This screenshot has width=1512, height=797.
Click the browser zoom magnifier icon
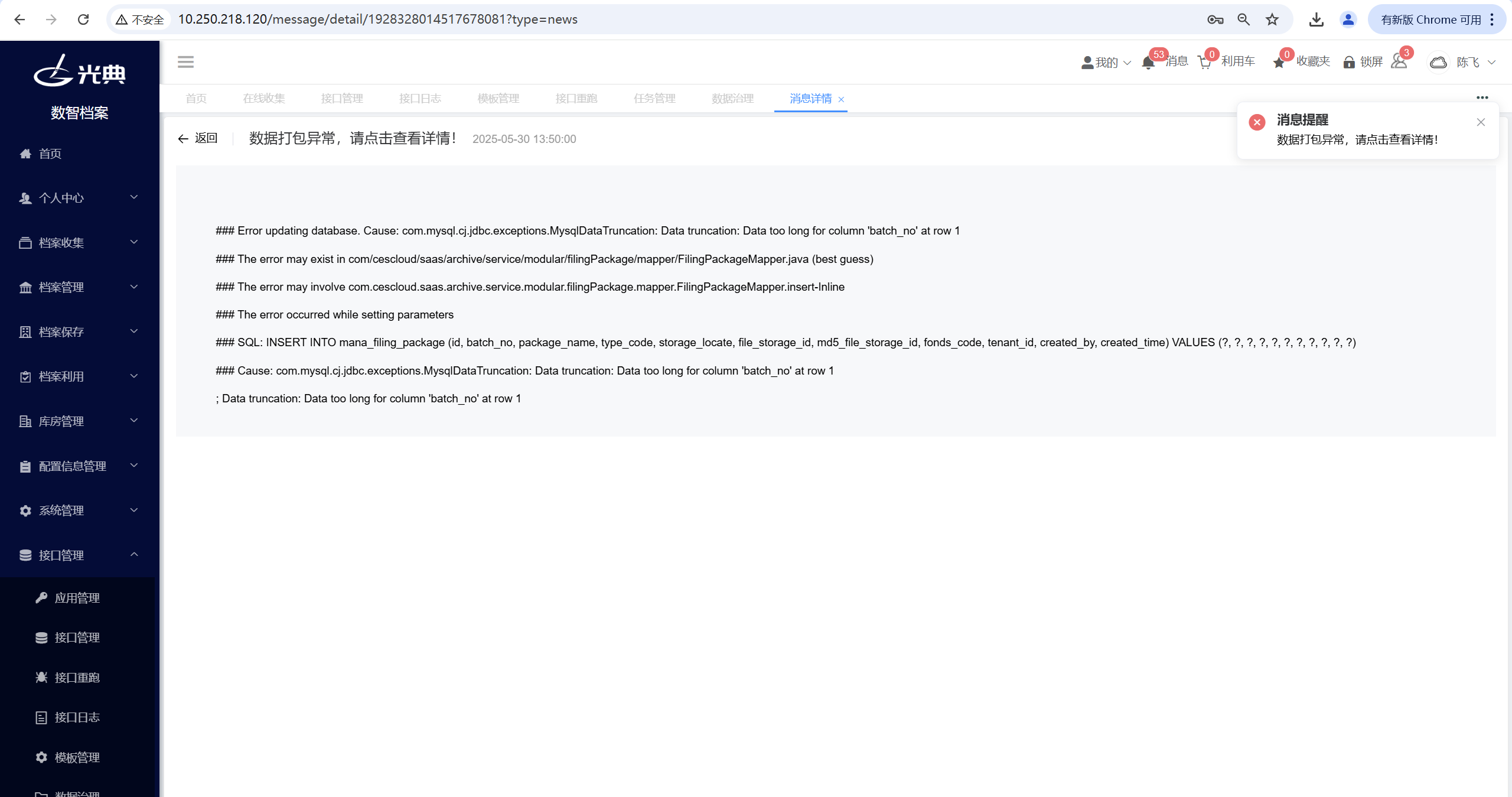point(1243,19)
